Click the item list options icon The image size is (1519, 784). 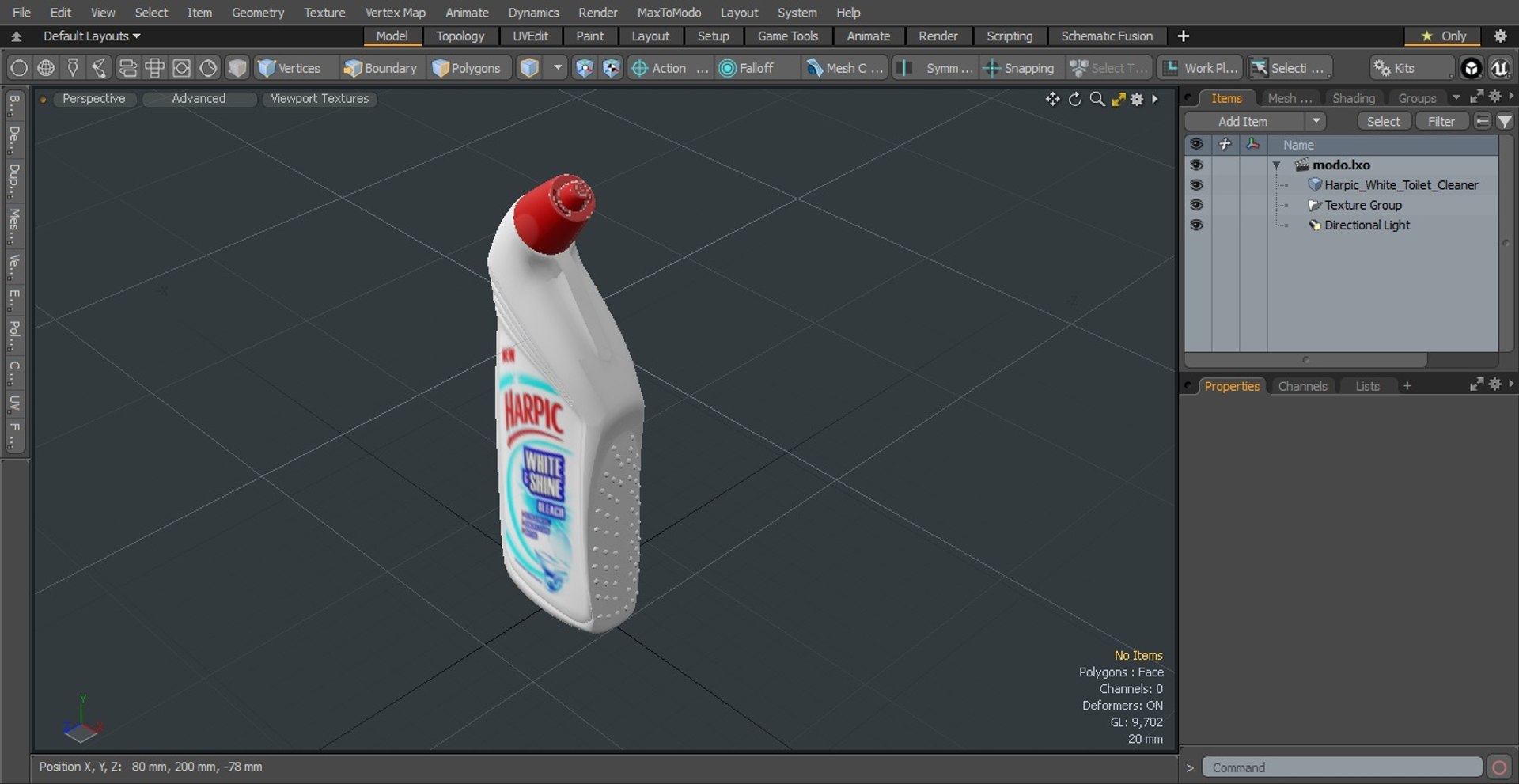click(x=1483, y=121)
